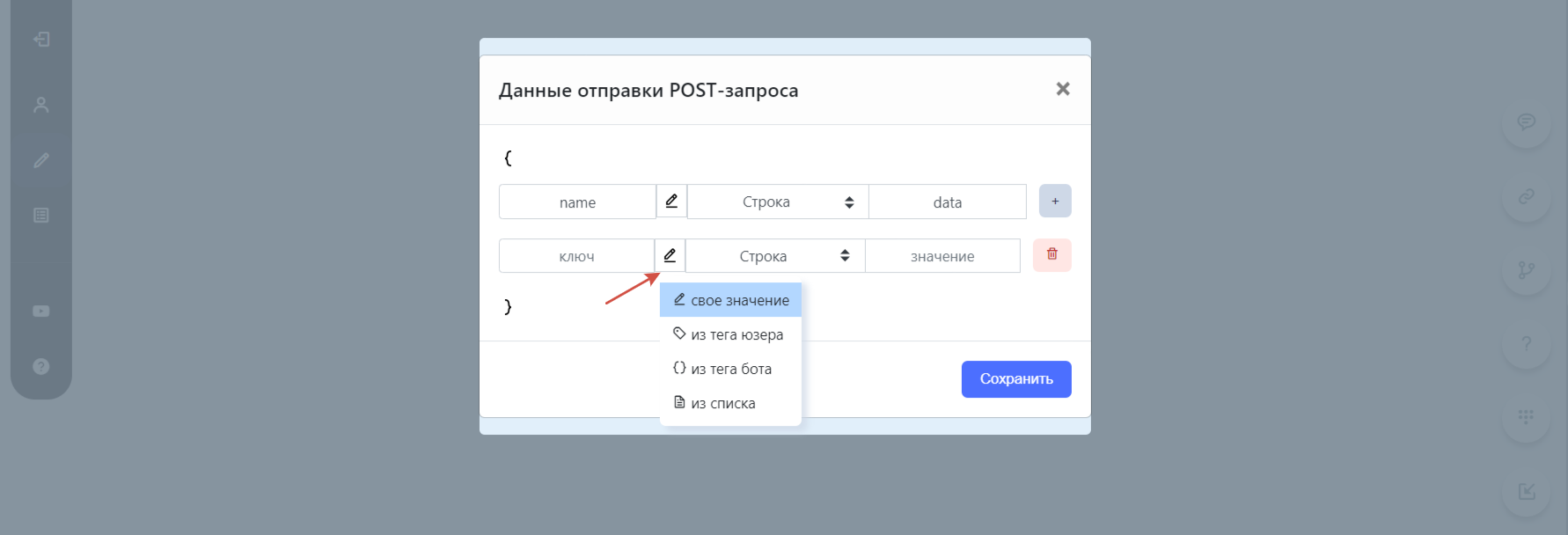The width and height of the screenshot is (1568, 535).
Task: Focus the data value input field
Action: [948, 202]
